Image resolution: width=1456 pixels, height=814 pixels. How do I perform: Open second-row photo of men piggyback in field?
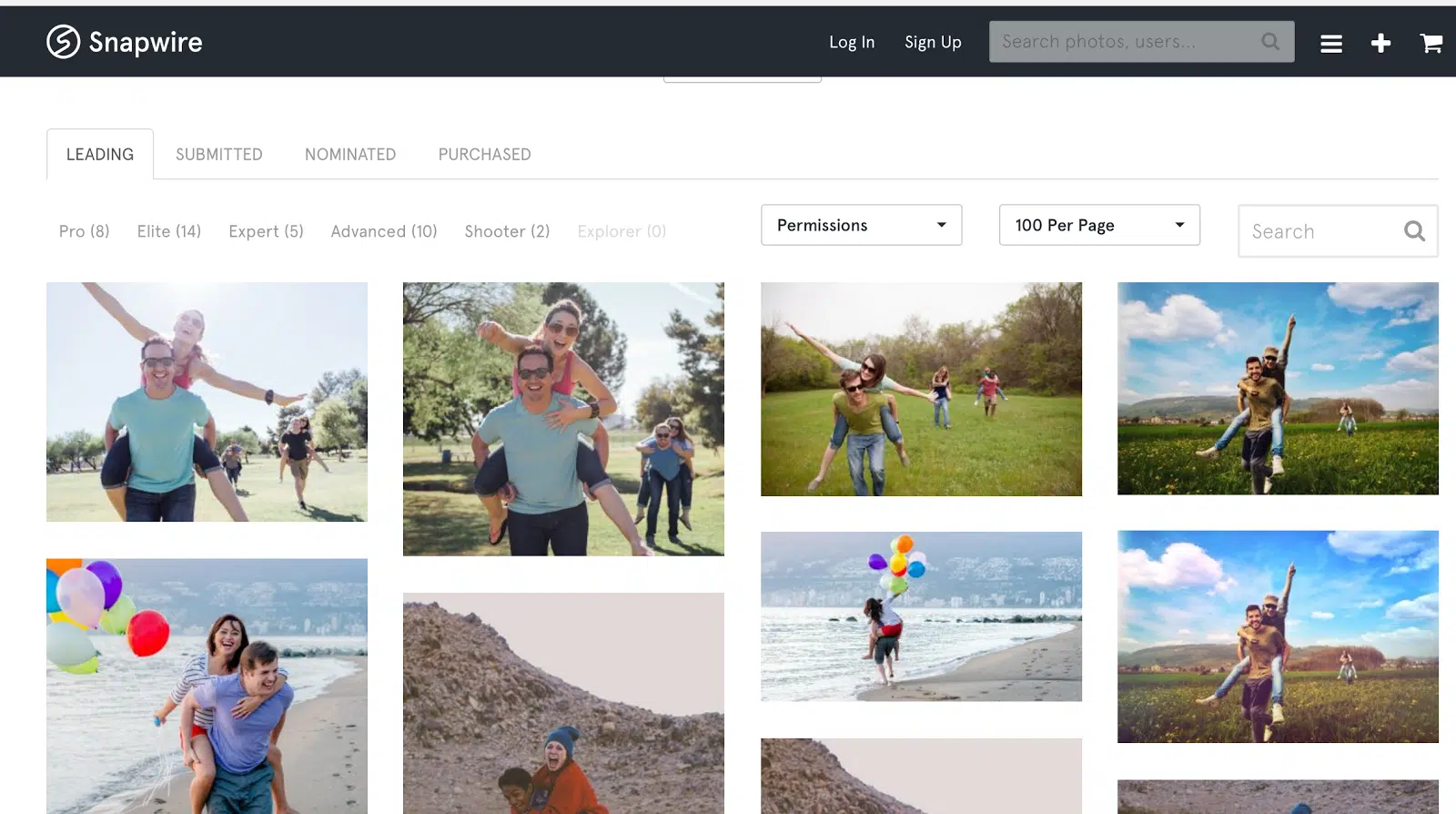[x=1278, y=636]
